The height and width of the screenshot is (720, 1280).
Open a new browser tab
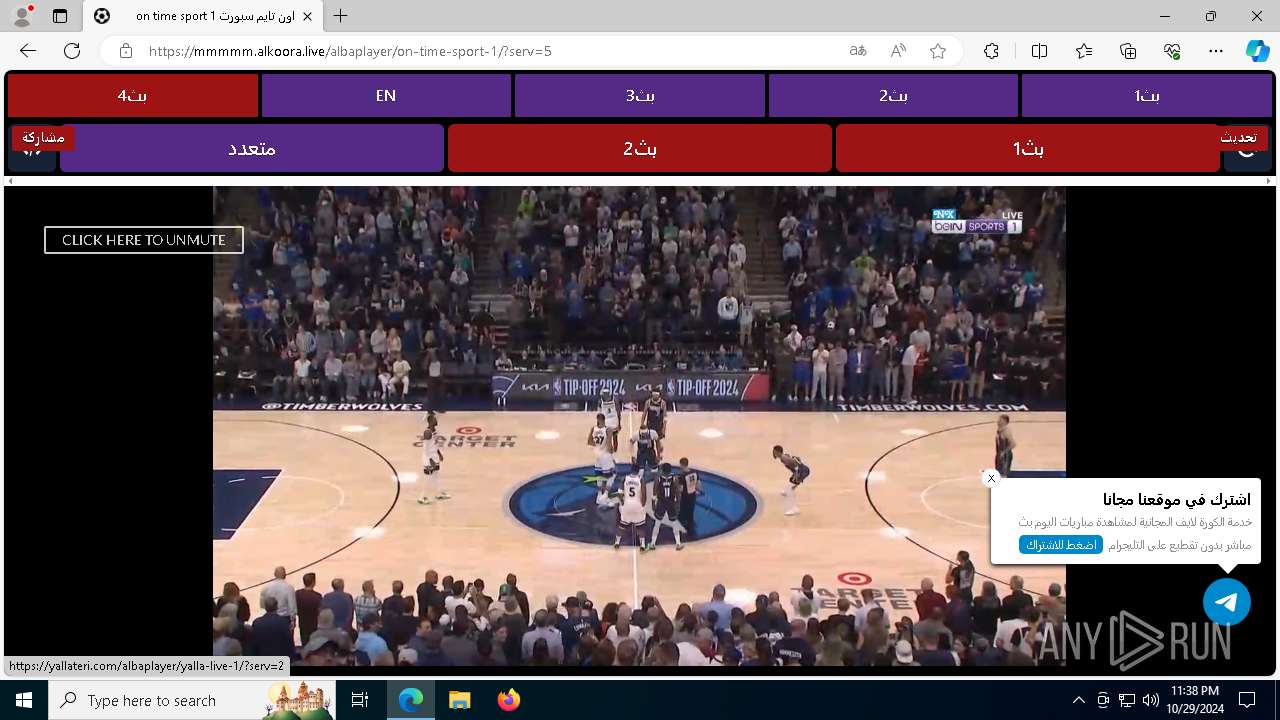[341, 16]
